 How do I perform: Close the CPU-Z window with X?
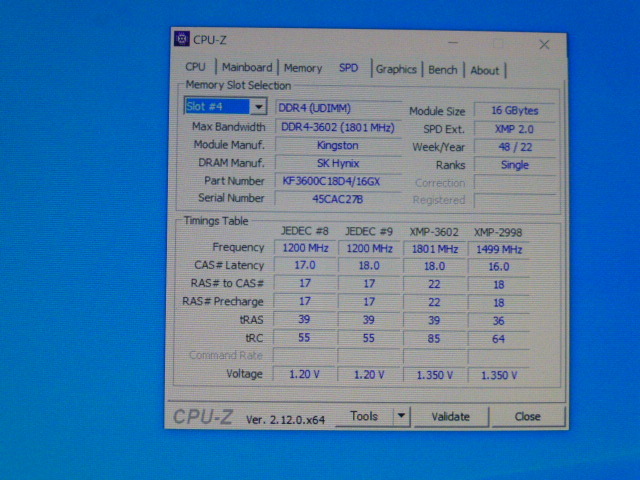[x=544, y=44]
